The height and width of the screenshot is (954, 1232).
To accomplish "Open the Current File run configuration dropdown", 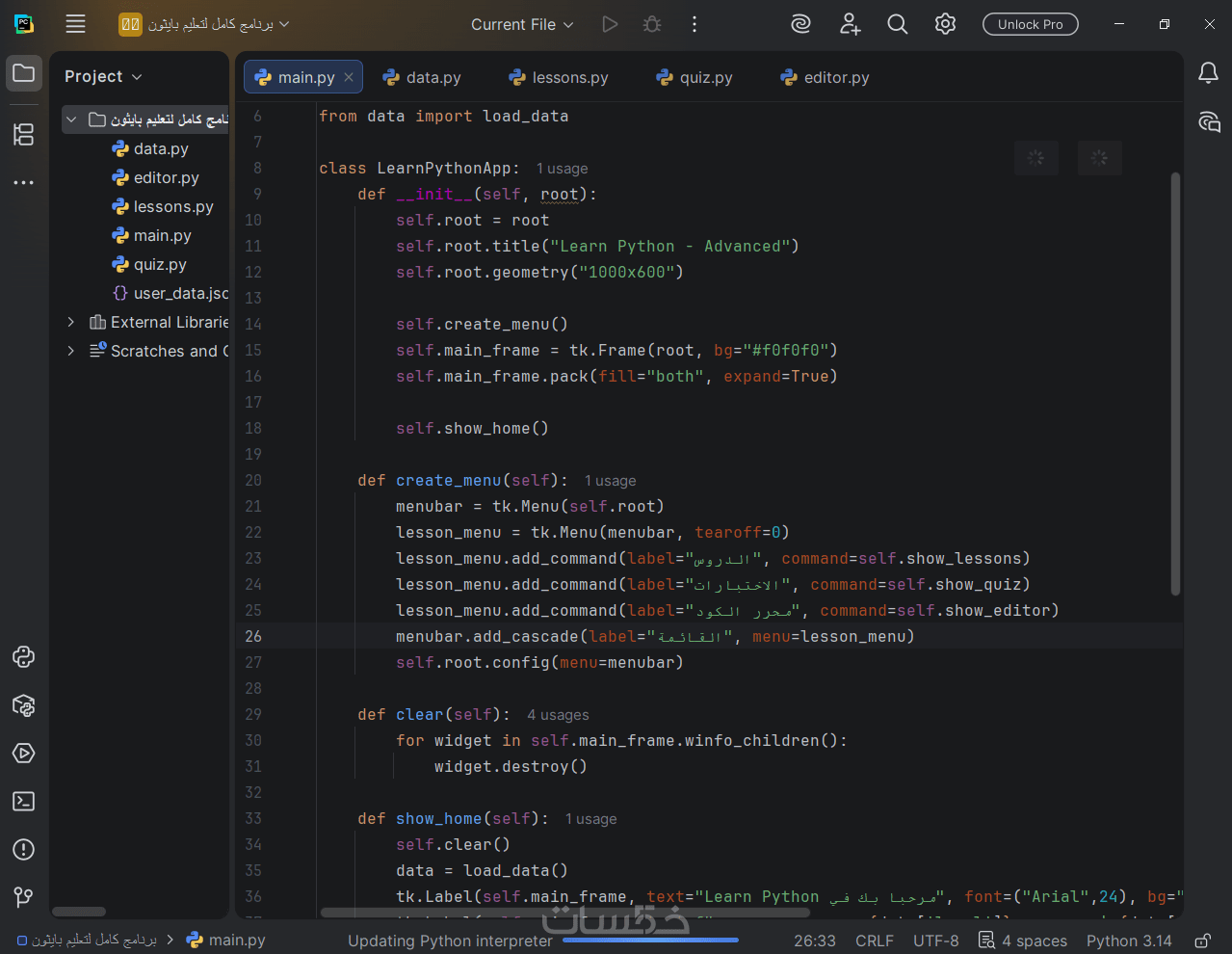I will [522, 24].
